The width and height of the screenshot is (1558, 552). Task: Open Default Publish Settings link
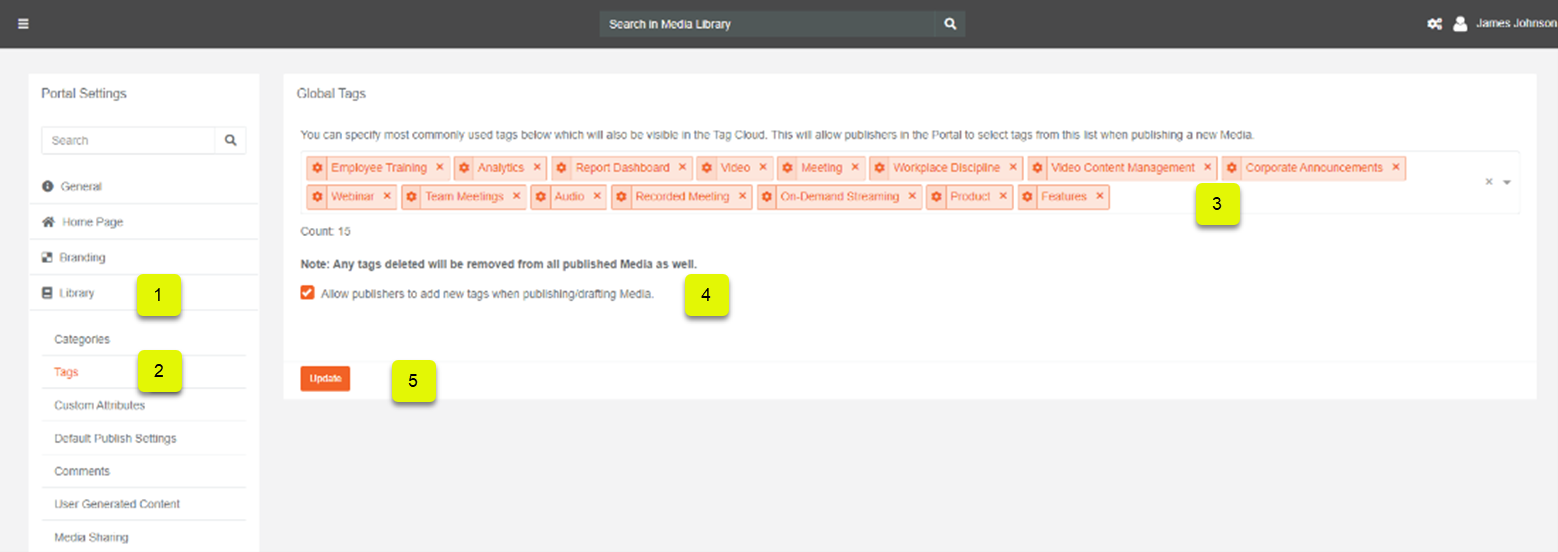point(115,439)
